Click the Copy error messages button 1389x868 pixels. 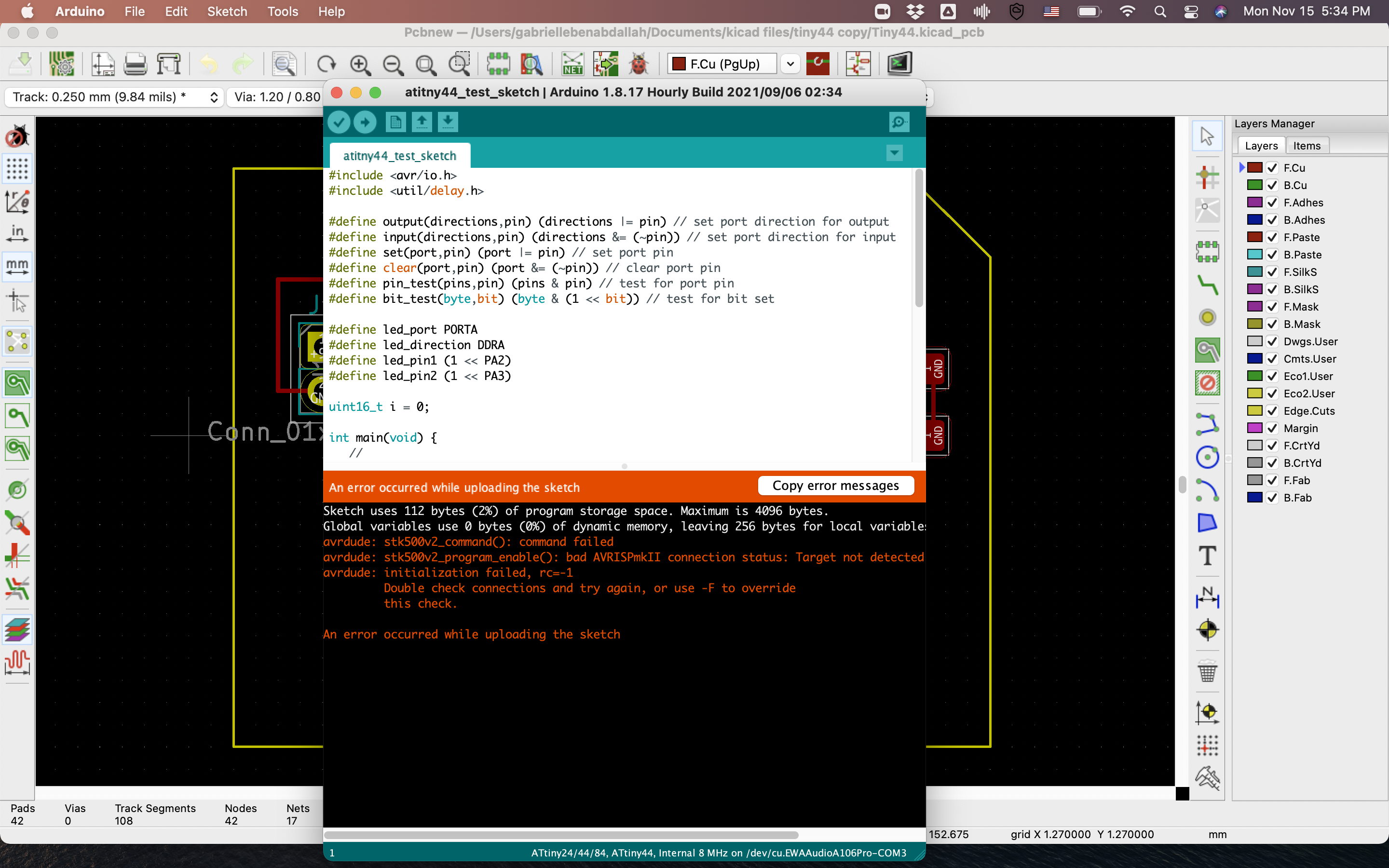(835, 486)
